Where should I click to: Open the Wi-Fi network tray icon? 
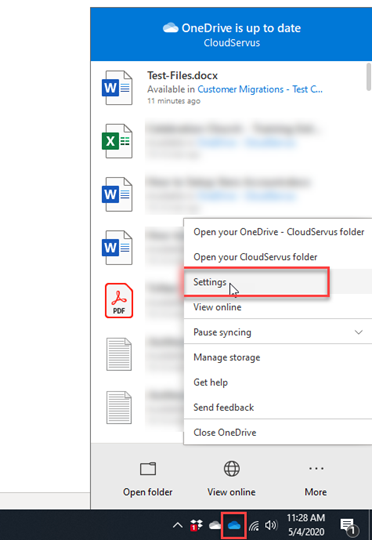coord(254,526)
